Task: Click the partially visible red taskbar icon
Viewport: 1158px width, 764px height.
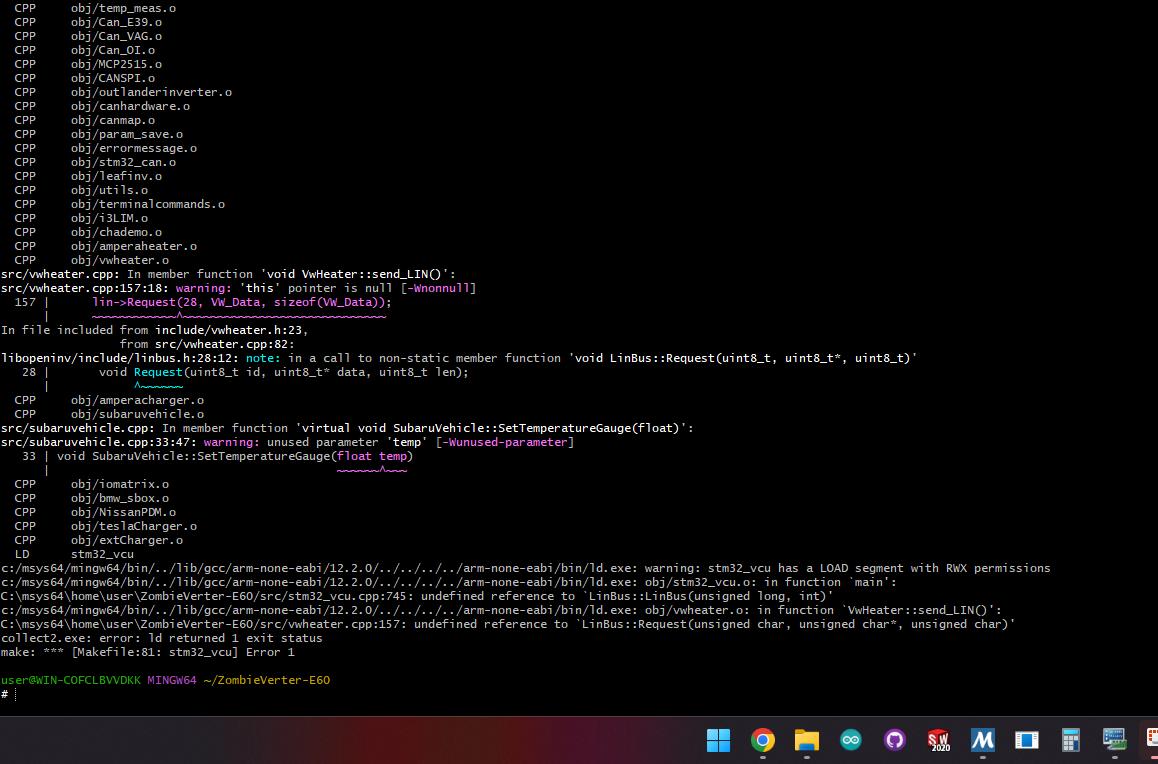Action: [1151, 740]
